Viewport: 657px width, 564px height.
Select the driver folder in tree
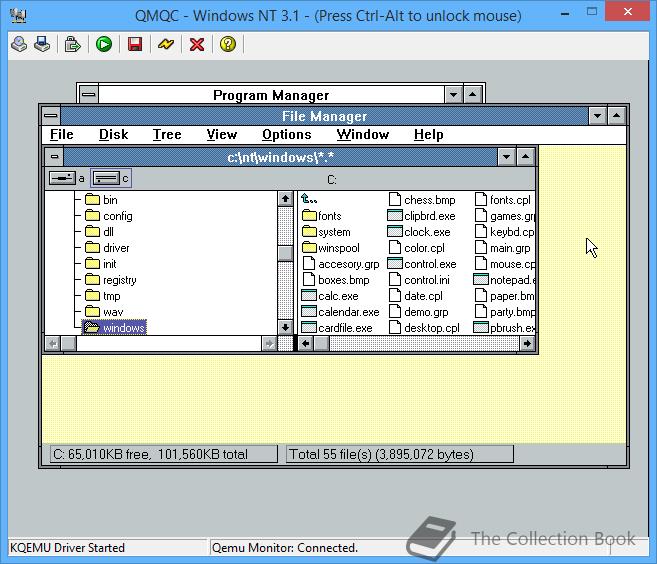pyautogui.click(x=107, y=248)
